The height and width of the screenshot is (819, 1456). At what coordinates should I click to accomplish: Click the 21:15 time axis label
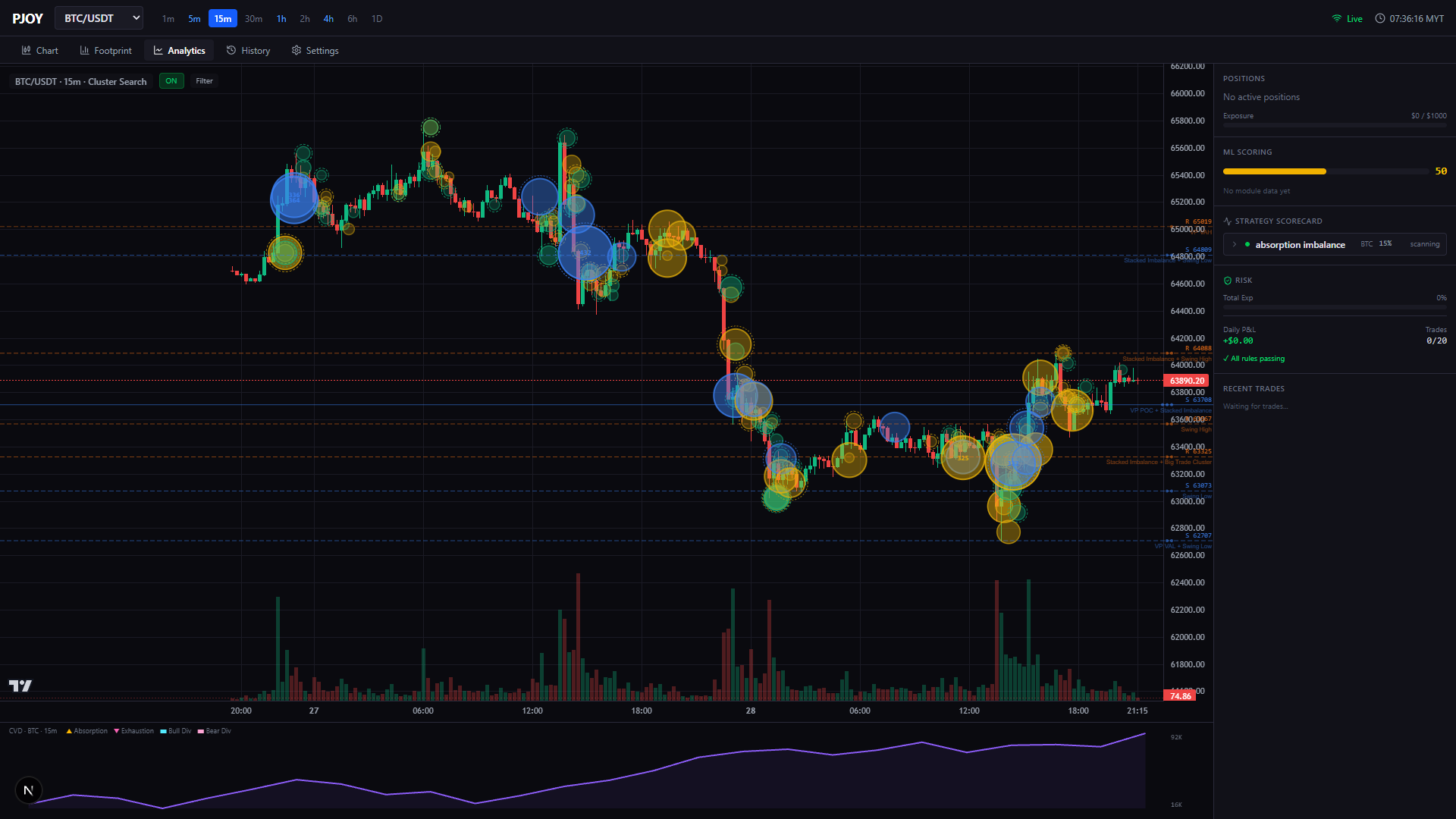click(x=1137, y=711)
